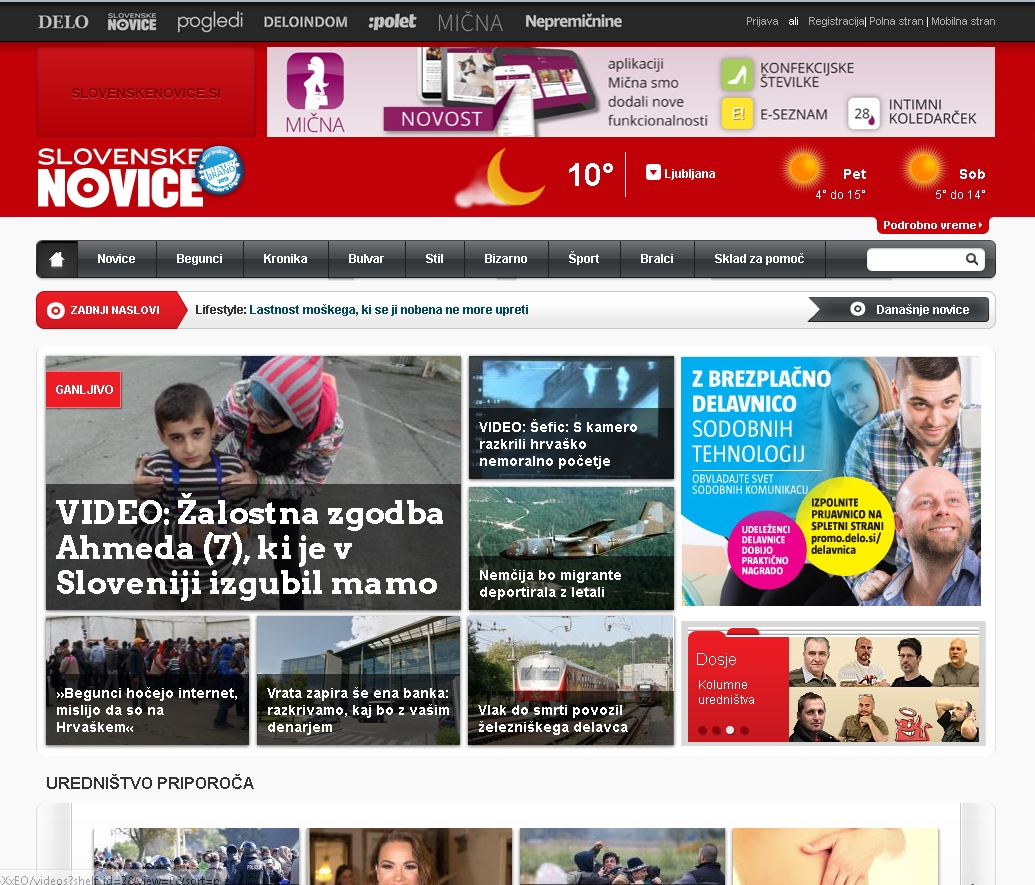Viewport: 1035px width, 885px height.
Task: Click the Polet logo in top bar
Action: click(392, 21)
